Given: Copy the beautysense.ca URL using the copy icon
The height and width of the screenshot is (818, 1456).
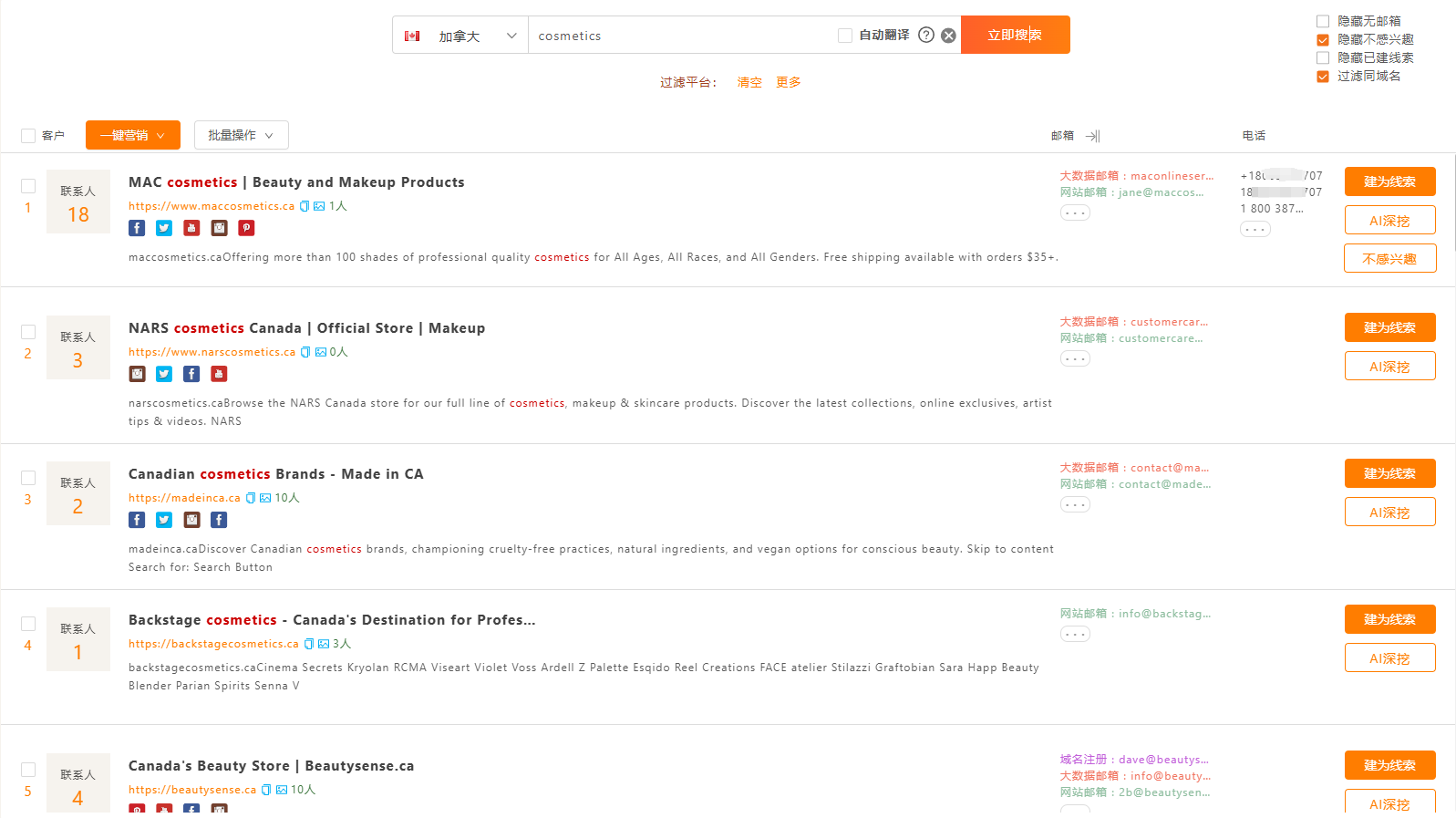Looking at the screenshot, I should point(266,790).
